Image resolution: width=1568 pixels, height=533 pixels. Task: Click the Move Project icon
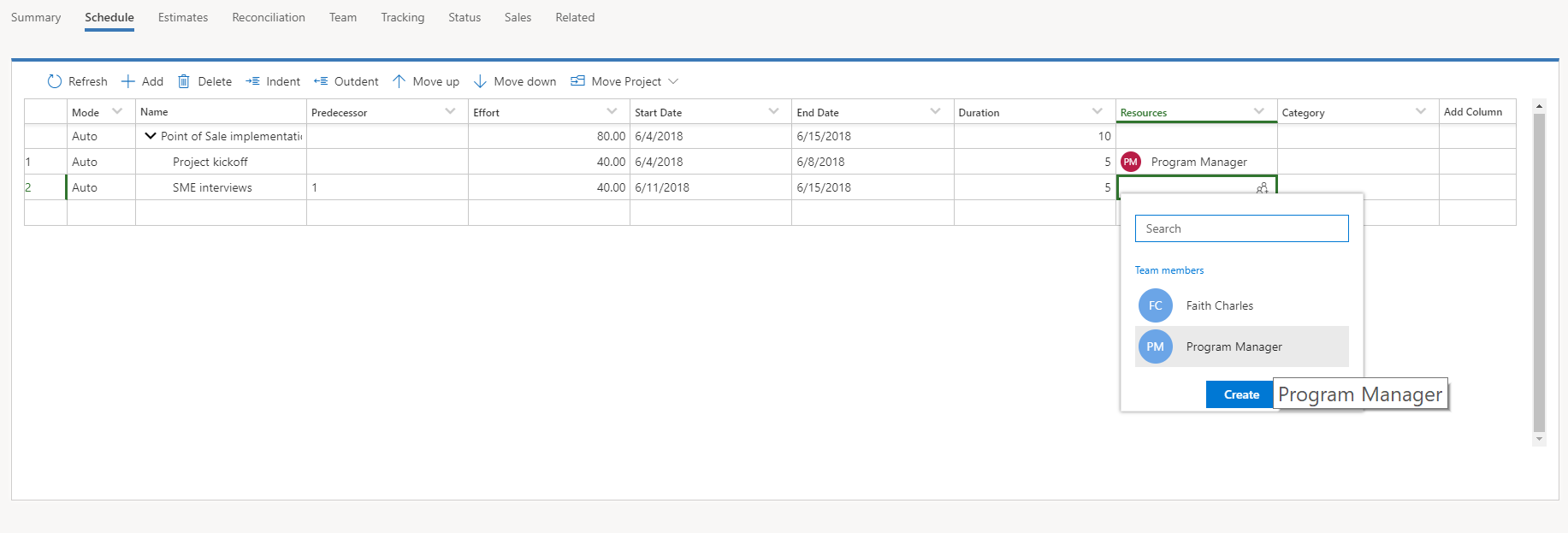pyautogui.click(x=577, y=81)
